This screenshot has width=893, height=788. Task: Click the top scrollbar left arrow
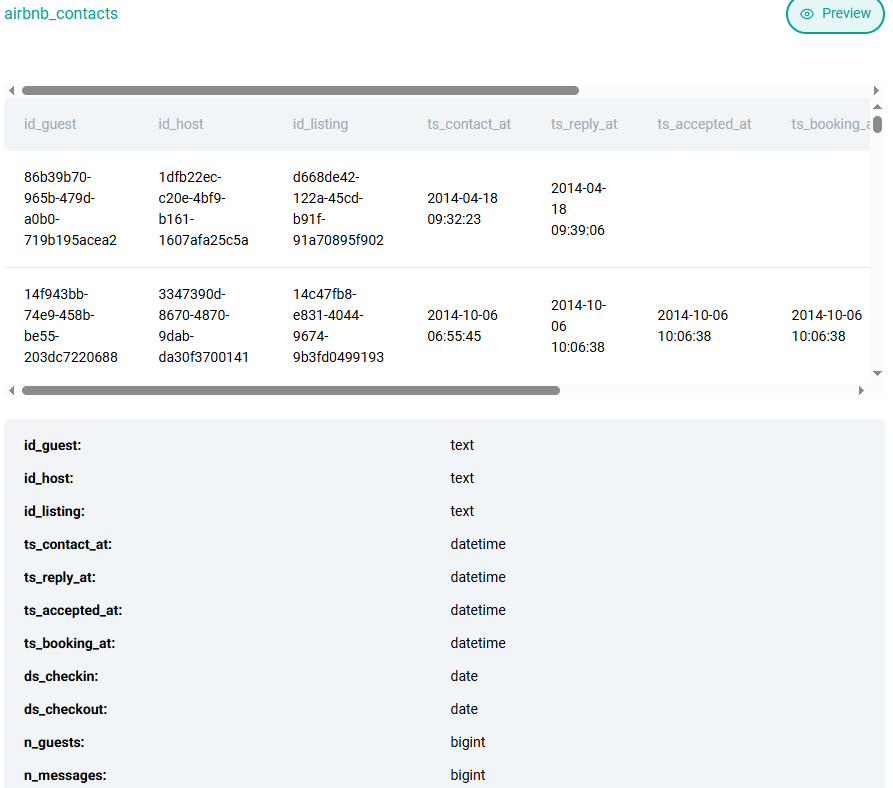[11, 91]
